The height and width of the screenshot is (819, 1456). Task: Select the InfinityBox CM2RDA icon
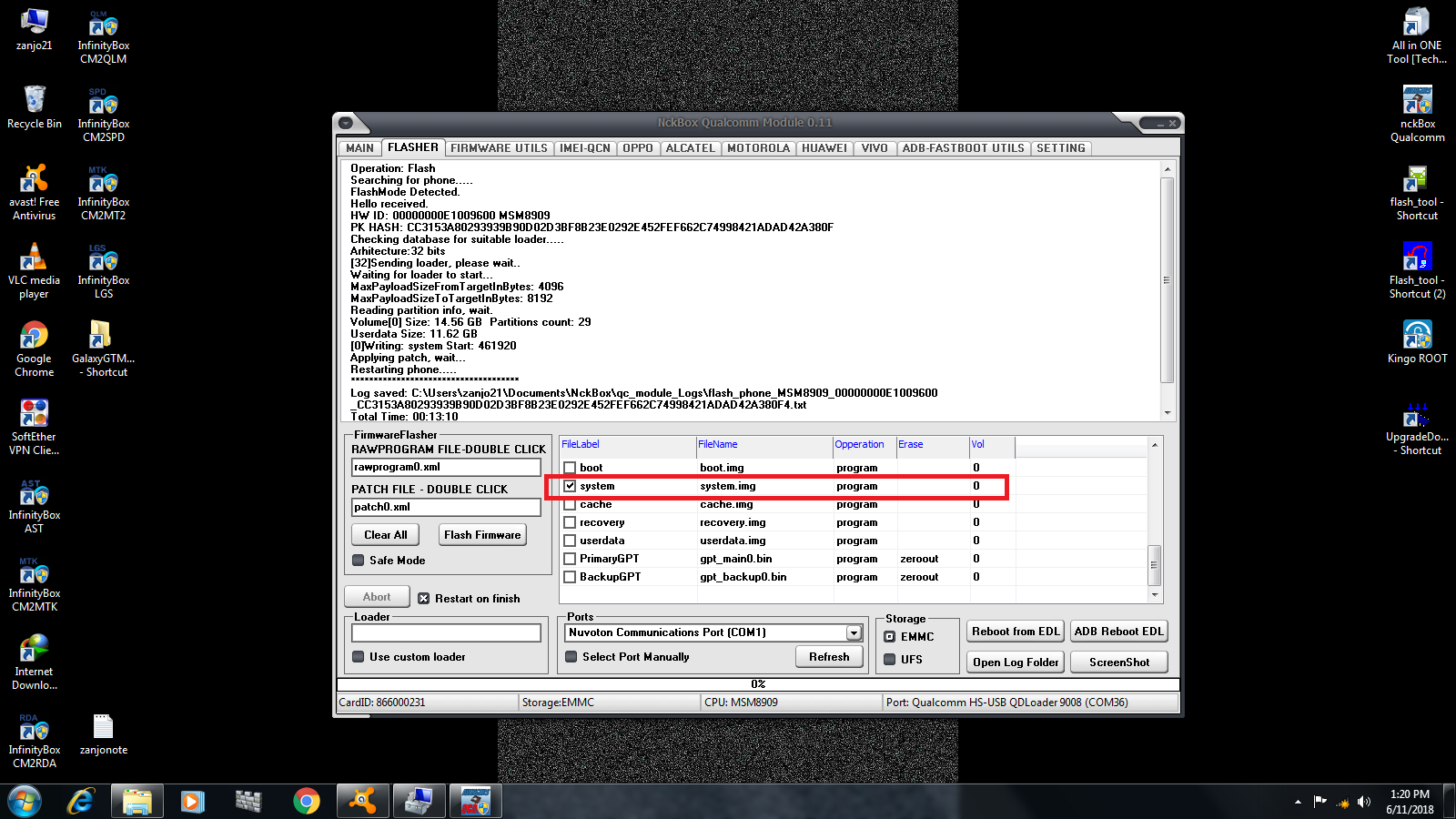click(35, 741)
